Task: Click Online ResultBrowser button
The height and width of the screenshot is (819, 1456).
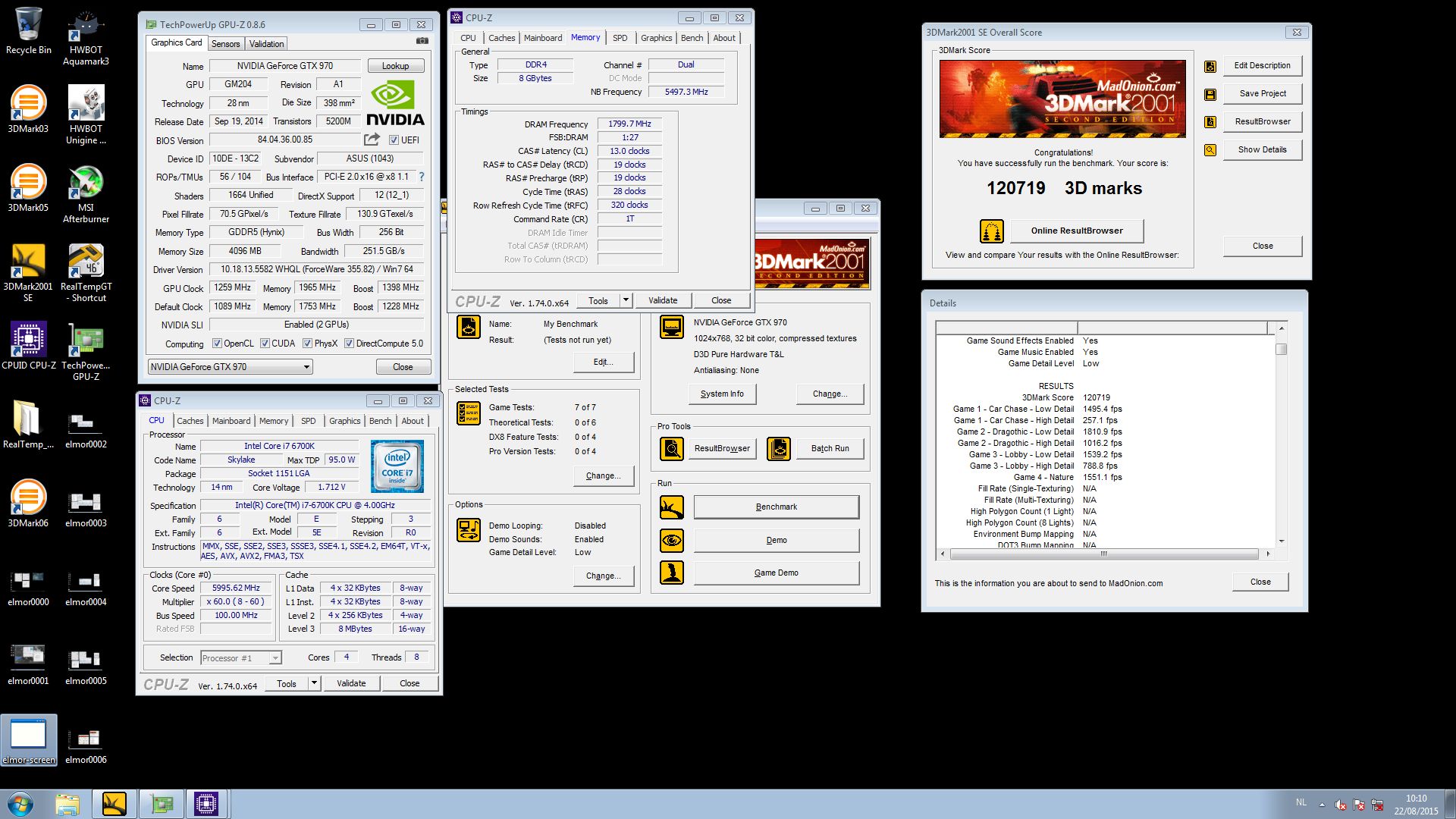Action: [1076, 231]
